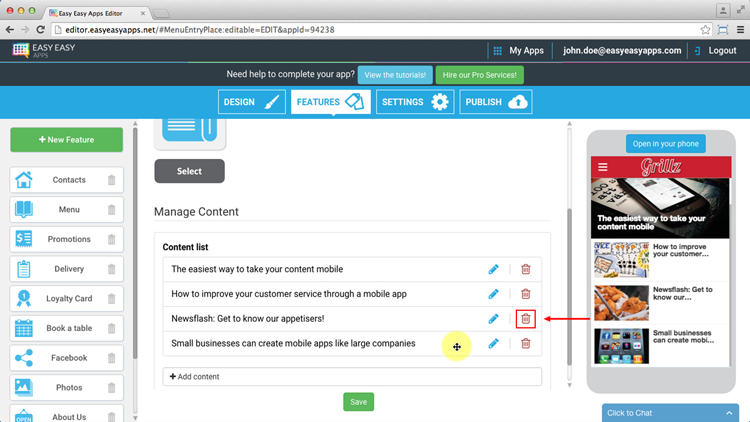Edit the first content item with pencil
The image size is (750, 422).
pyautogui.click(x=493, y=269)
